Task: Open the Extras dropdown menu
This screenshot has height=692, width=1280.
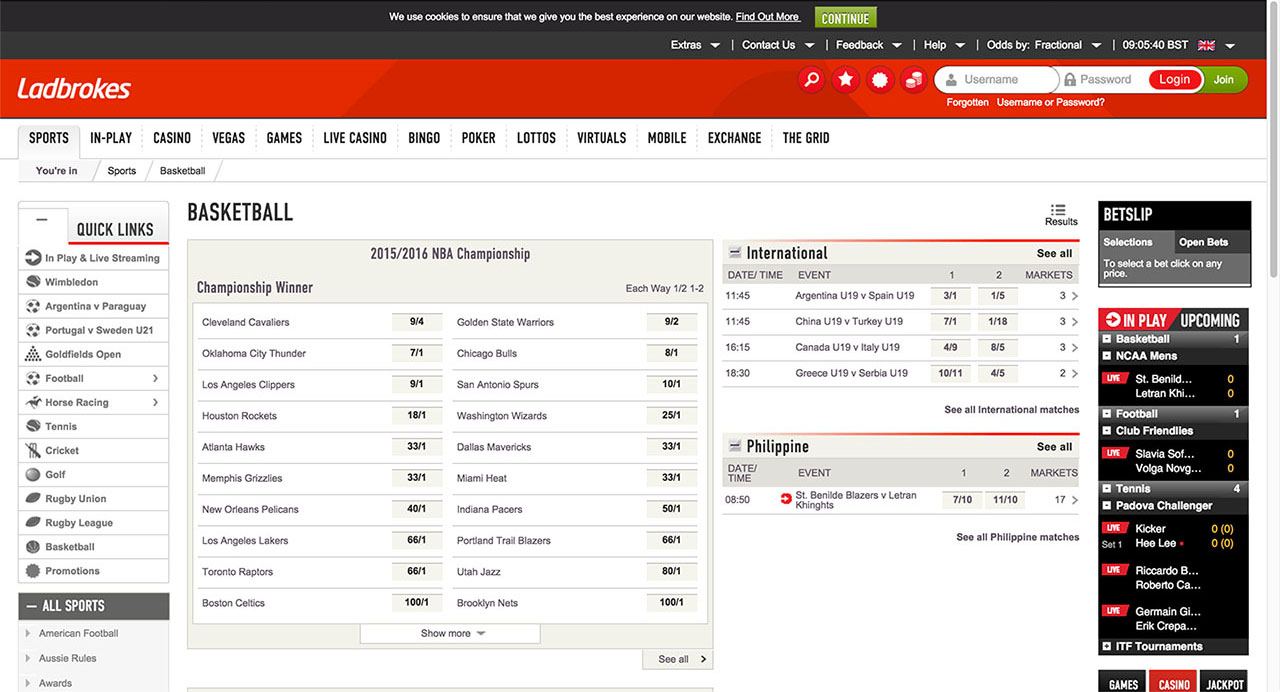Action: (695, 45)
